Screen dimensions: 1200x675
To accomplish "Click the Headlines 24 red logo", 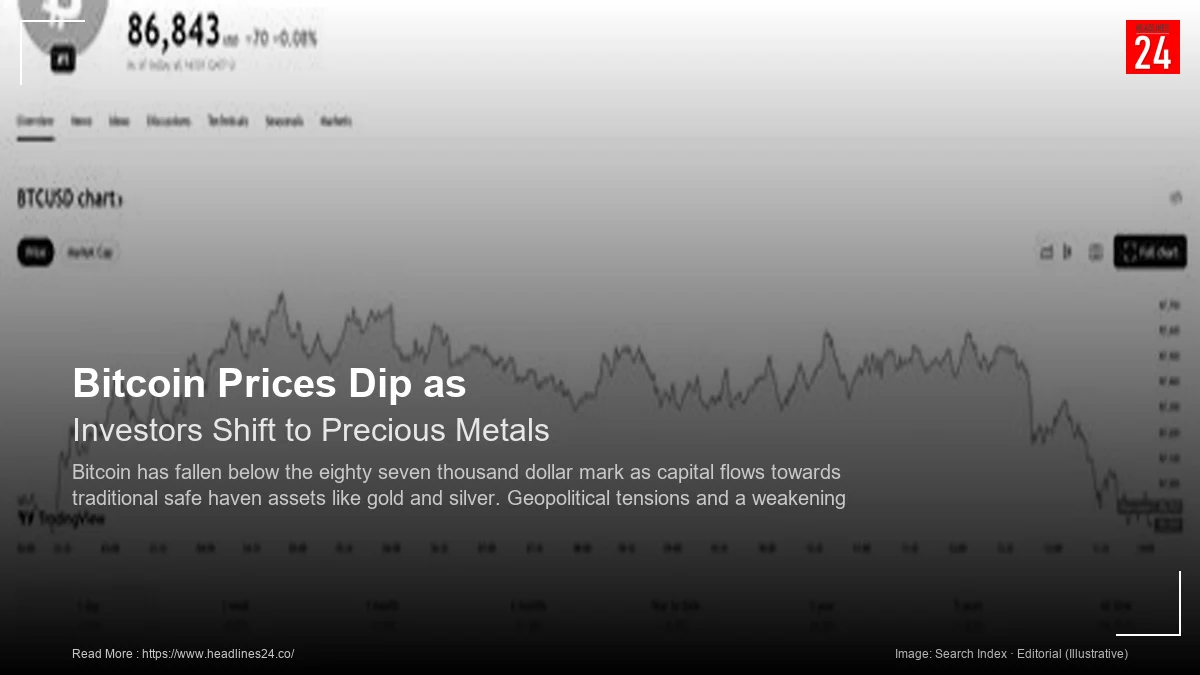I will click(x=1153, y=47).
